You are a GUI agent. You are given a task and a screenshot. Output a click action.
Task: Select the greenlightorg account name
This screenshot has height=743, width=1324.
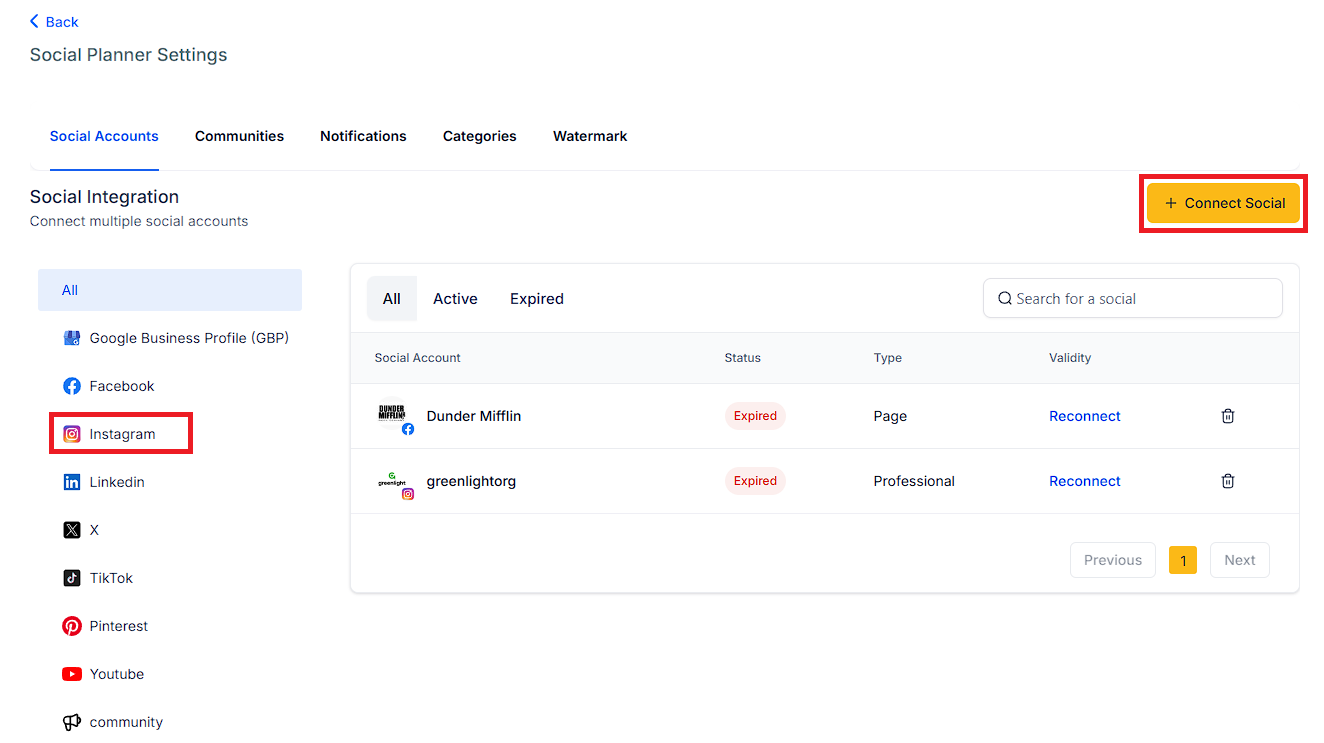point(471,481)
